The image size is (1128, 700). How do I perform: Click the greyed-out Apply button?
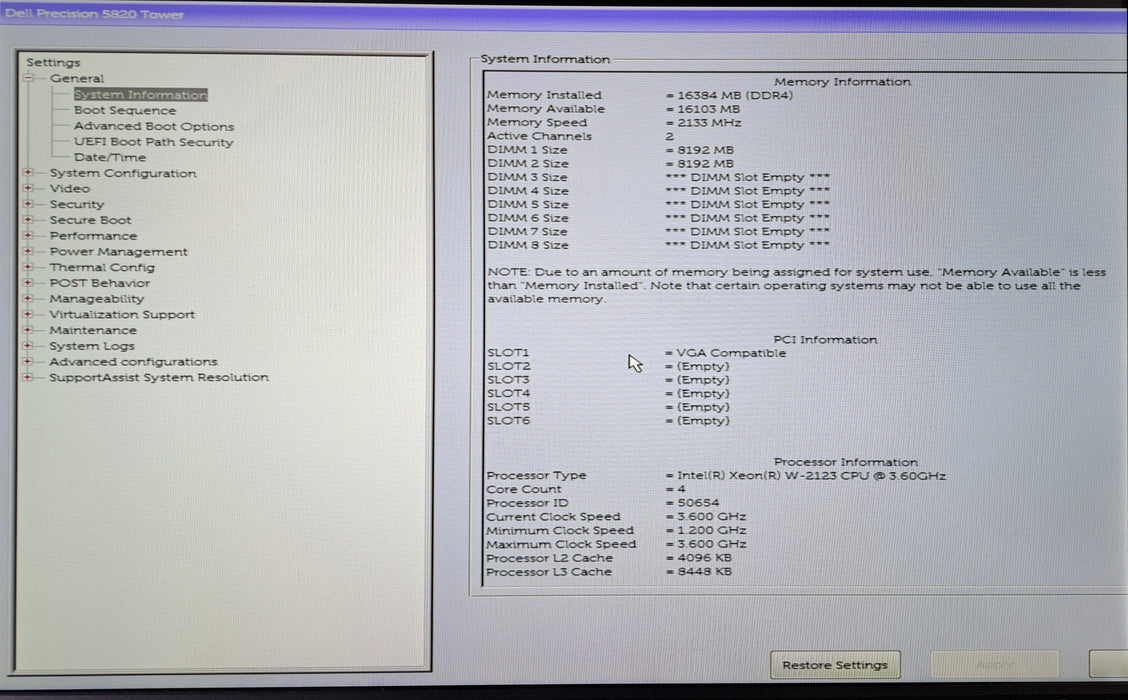click(x=995, y=665)
